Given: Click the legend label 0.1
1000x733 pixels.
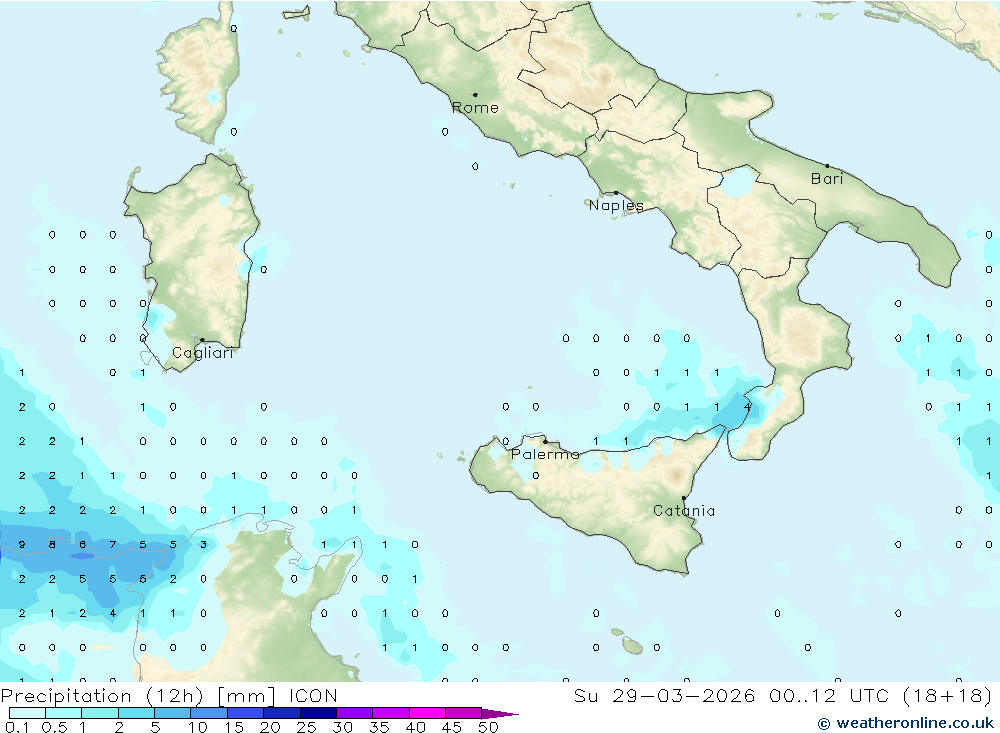Looking at the screenshot, I should pos(18,727).
